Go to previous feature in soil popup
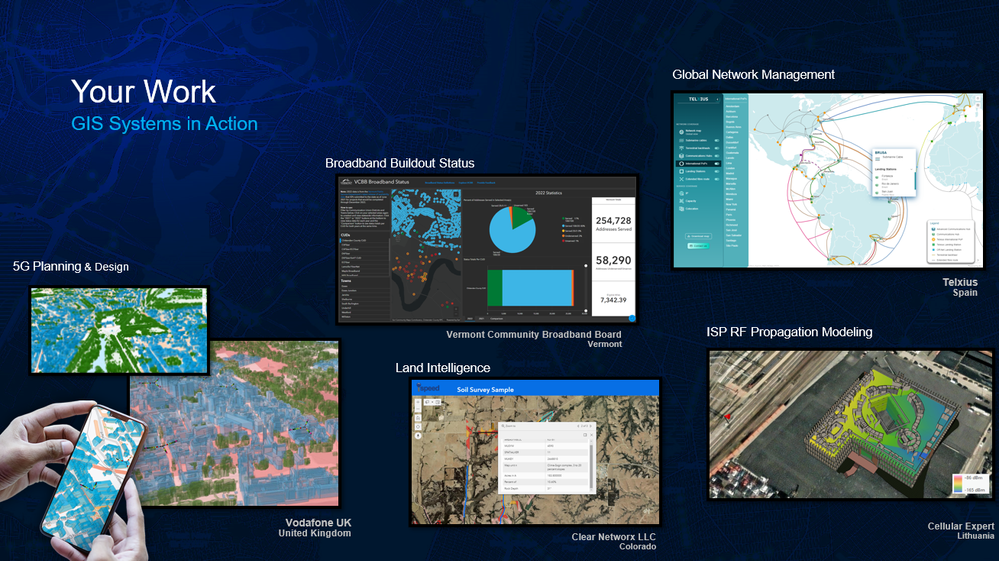 [578, 426]
